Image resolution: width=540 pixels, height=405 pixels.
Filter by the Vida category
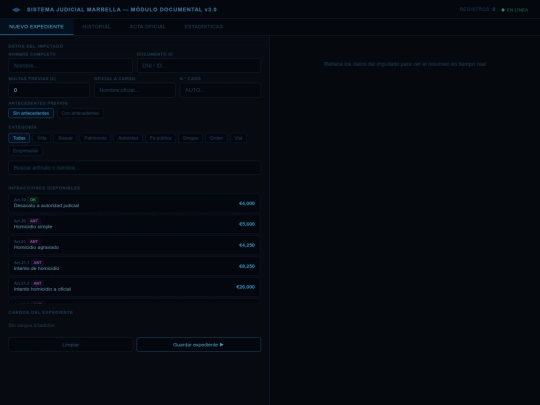42,138
